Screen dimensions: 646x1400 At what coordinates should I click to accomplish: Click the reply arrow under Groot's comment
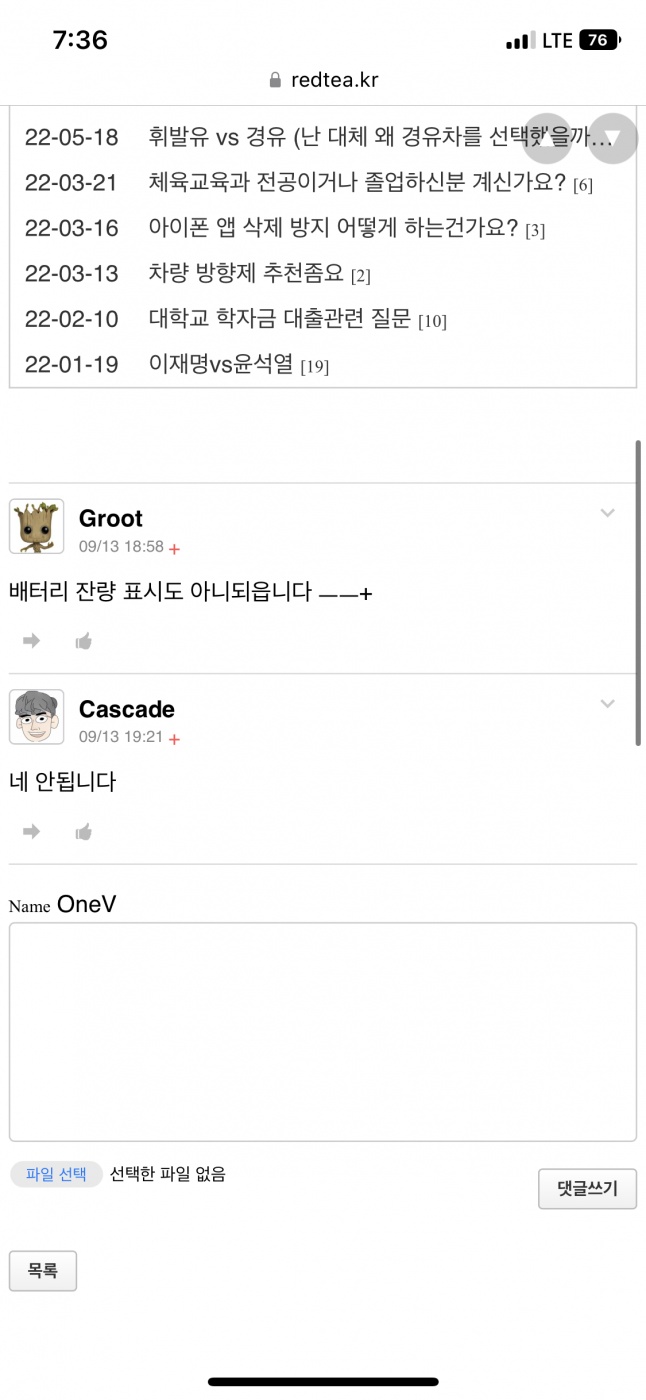pyautogui.click(x=31, y=641)
